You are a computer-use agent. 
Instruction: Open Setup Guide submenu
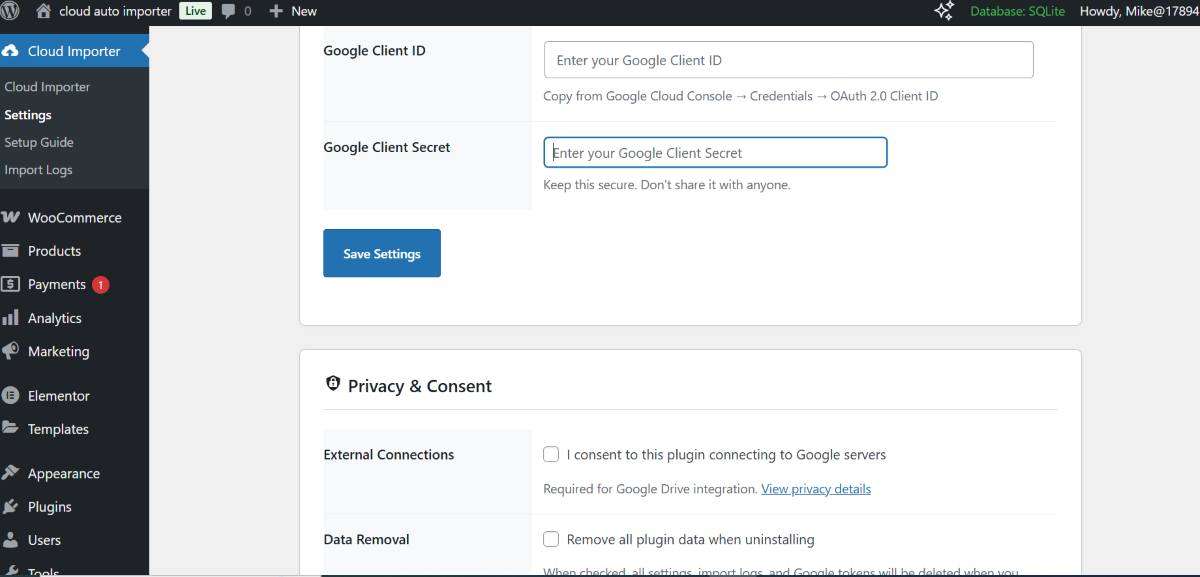pos(39,142)
